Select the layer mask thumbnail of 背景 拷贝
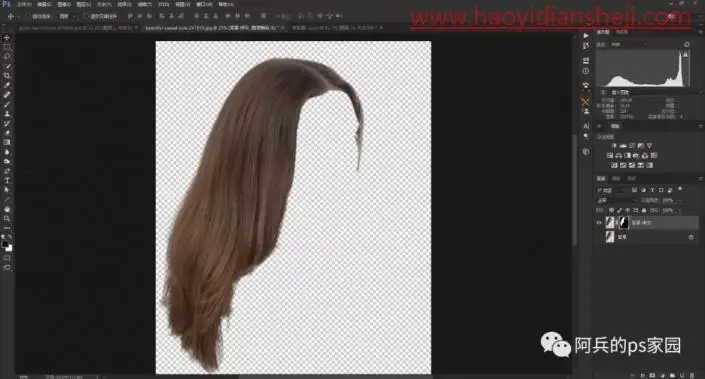The width and height of the screenshot is (705, 379). click(624, 223)
